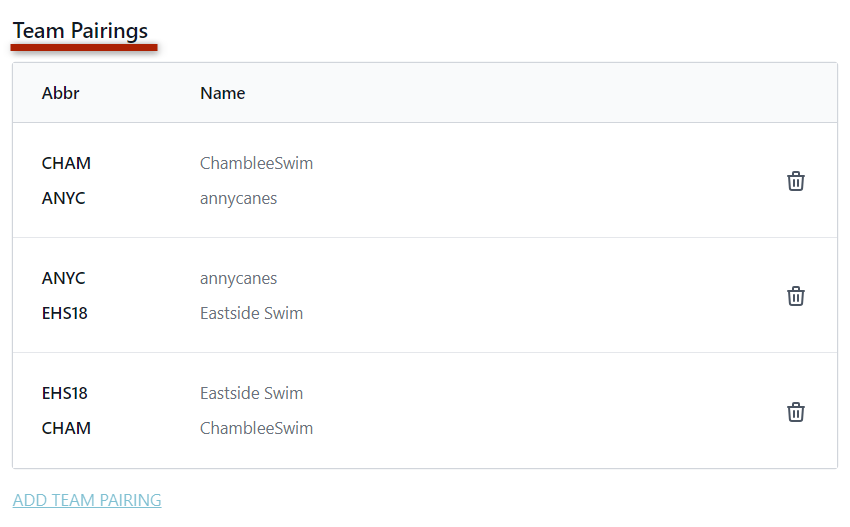Image resolution: width=850 pixels, height=527 pixels.
Task: Select annycanes name in the first pairing
Action: (238, 198)
